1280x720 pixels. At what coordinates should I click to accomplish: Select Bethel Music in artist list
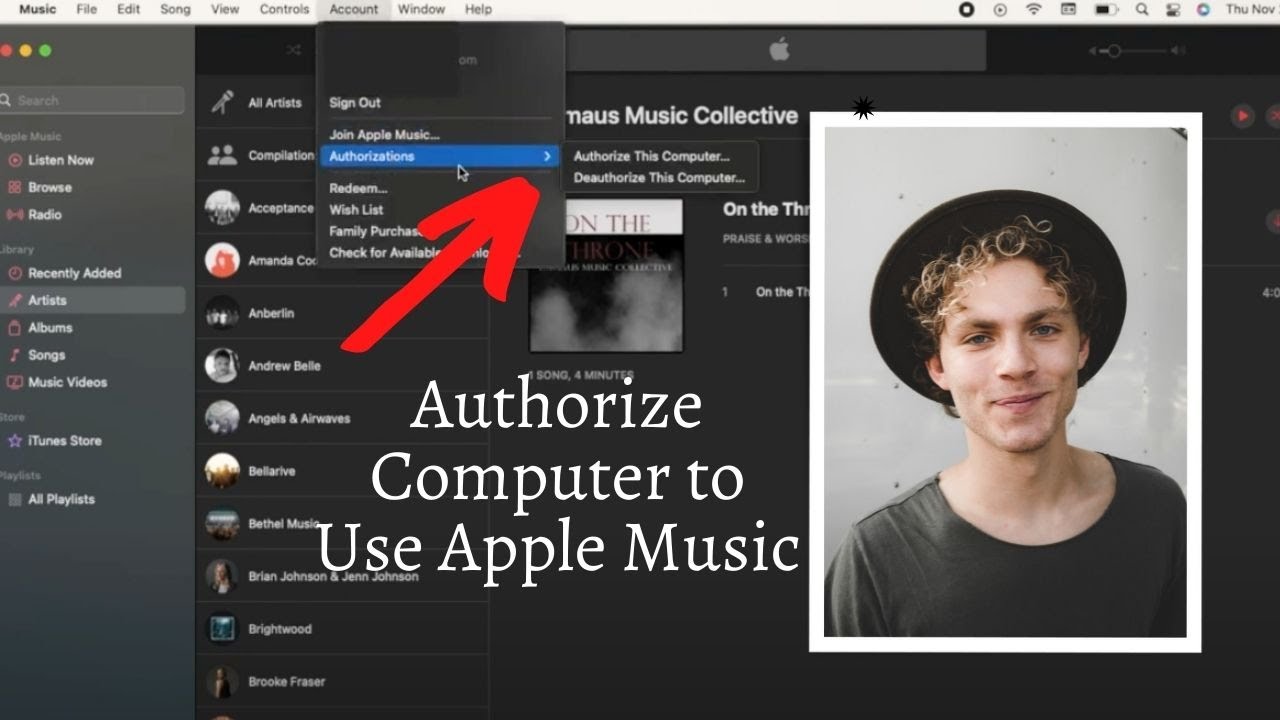(342, 524)
